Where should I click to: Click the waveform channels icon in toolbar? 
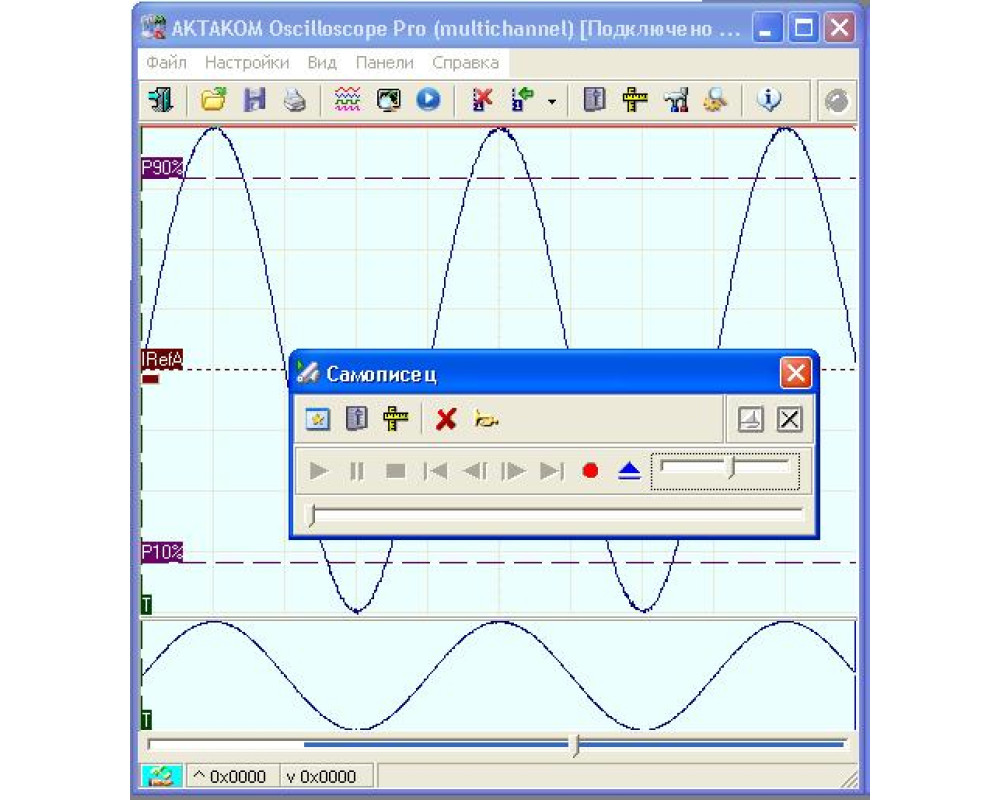[x=347, y=100]
